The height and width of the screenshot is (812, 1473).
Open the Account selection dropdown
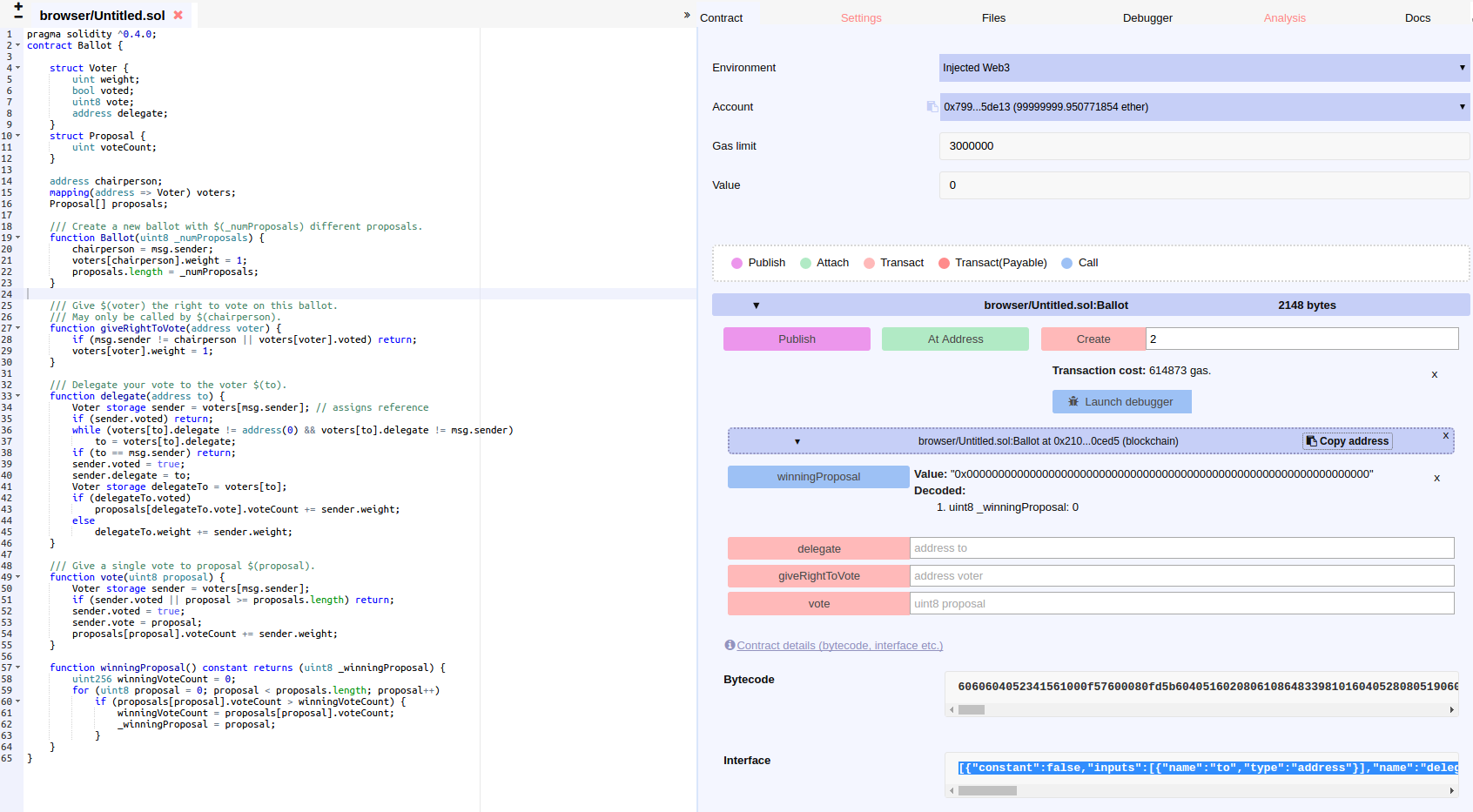[1204, 107]
